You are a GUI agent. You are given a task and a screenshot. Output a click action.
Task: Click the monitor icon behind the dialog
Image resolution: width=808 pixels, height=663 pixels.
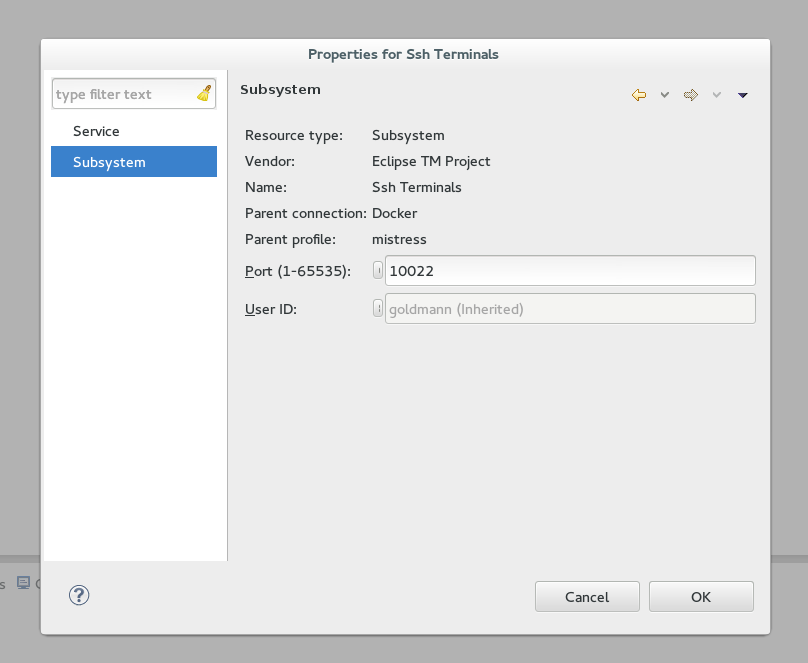23,582
